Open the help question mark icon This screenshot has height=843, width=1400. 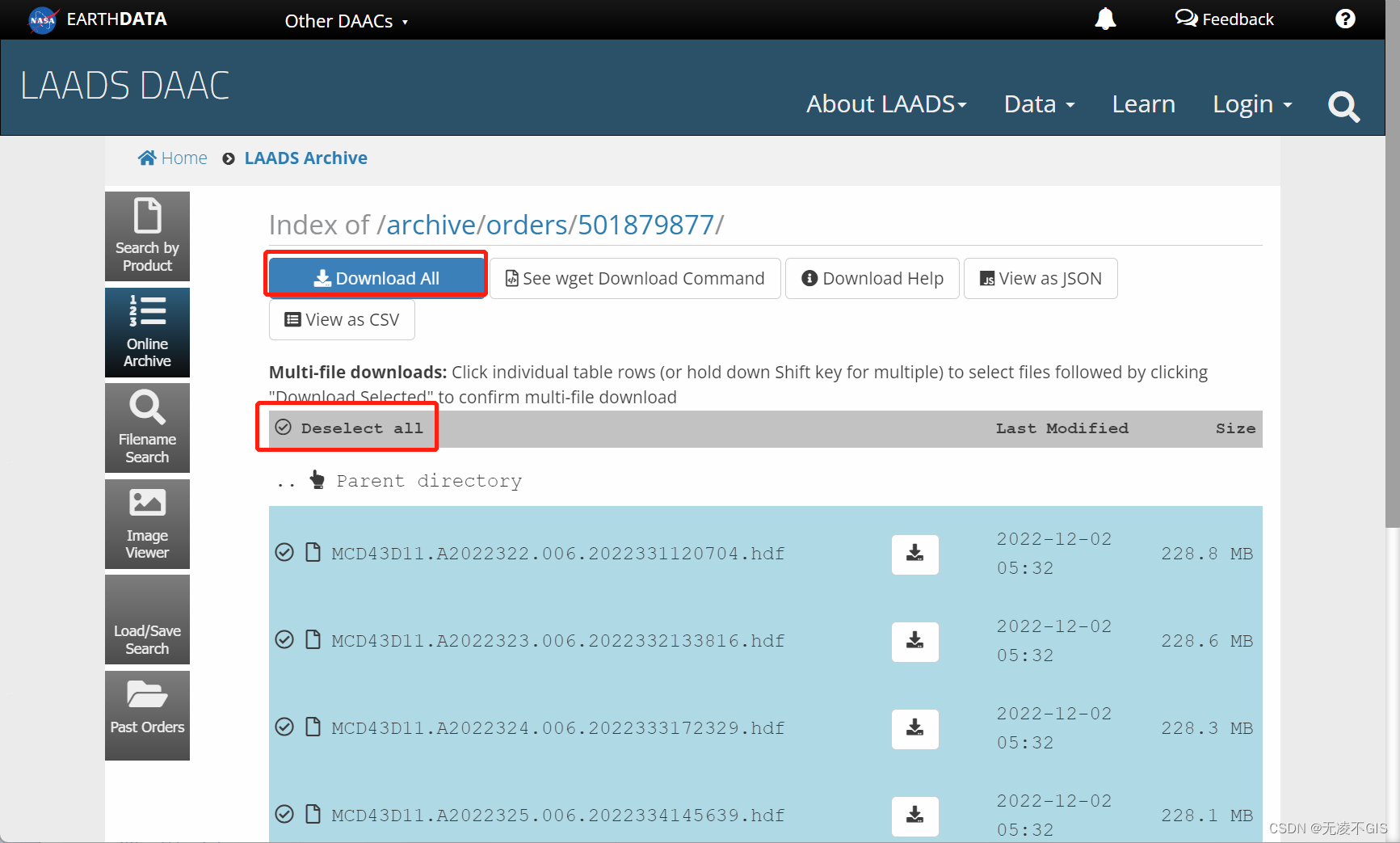click(x=1345, y=19)
